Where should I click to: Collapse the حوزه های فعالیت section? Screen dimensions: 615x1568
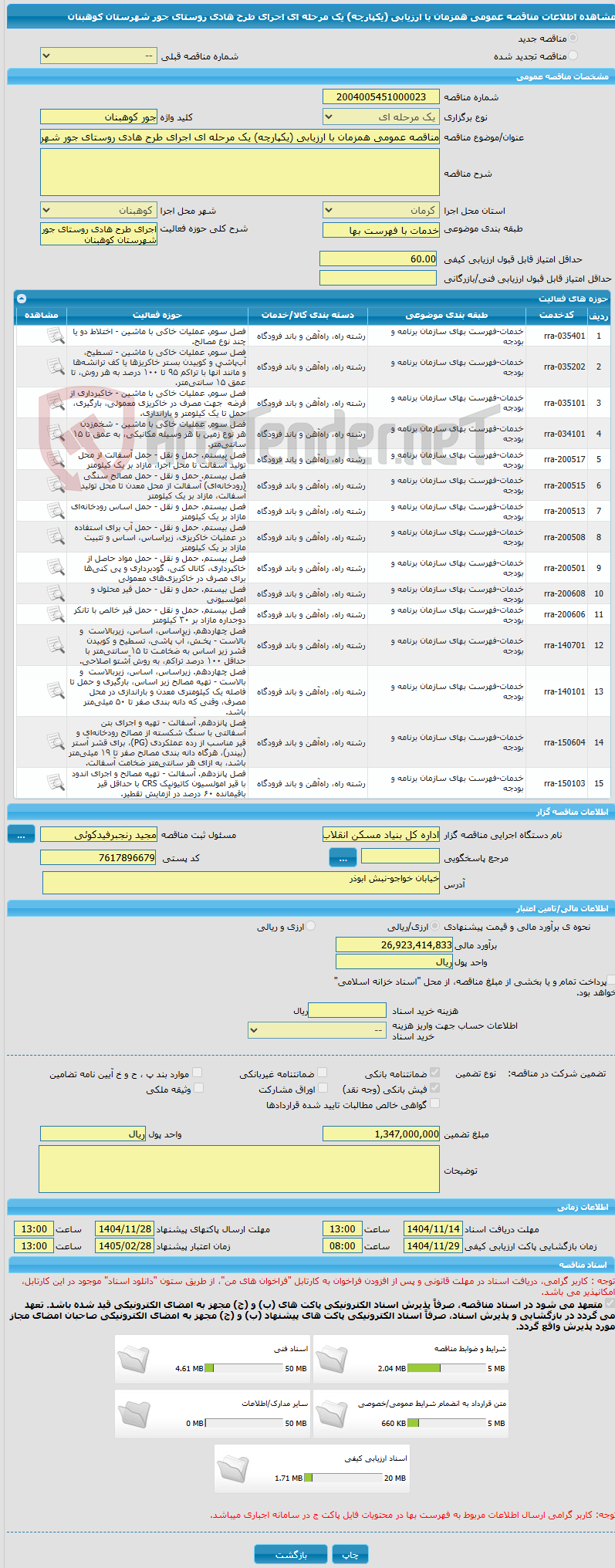pyautogui.click(x=22, y=299)
